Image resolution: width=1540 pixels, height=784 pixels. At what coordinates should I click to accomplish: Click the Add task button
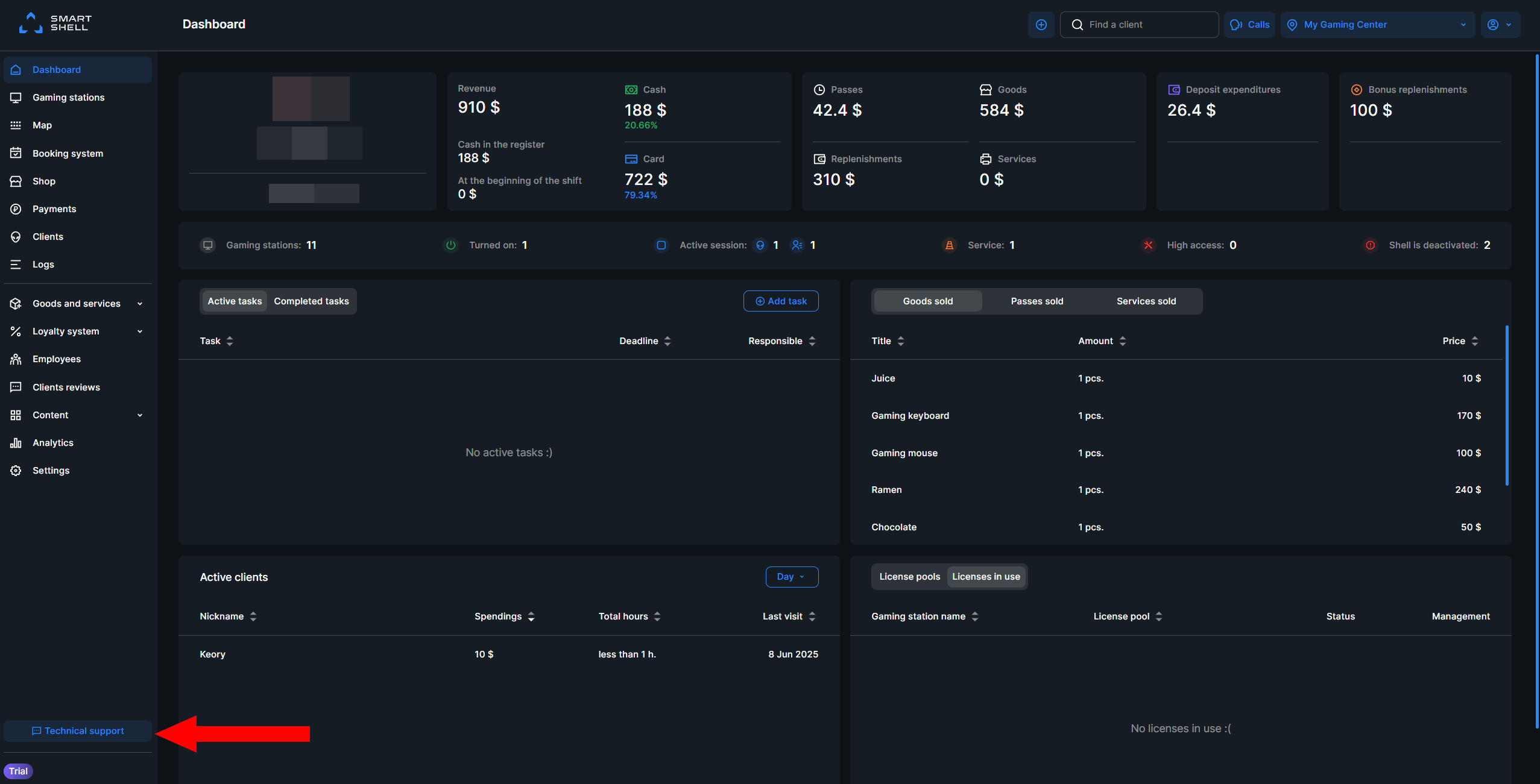click(780, 301)
